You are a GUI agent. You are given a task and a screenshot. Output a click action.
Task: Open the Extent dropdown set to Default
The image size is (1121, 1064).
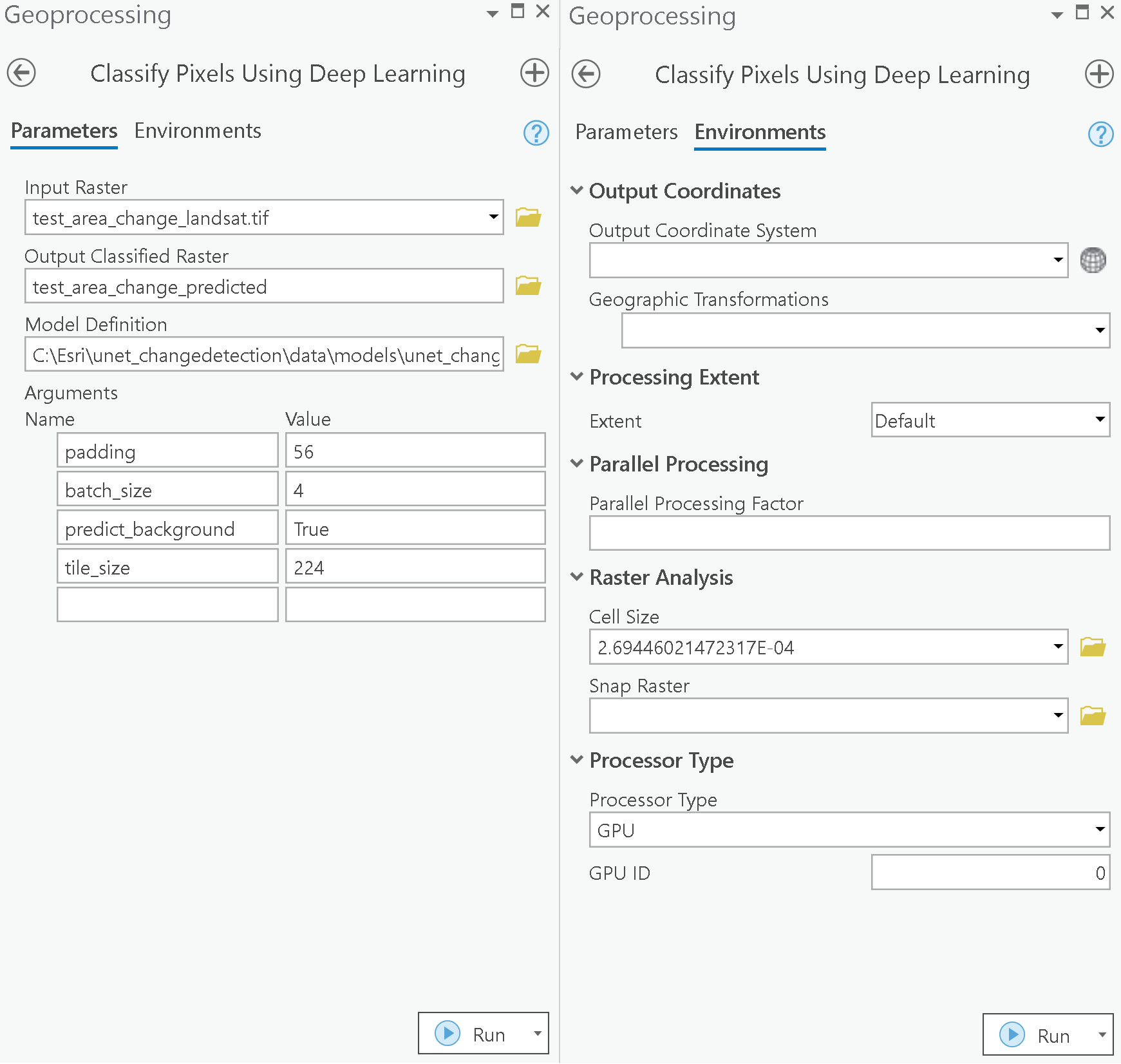[1100, 420]
